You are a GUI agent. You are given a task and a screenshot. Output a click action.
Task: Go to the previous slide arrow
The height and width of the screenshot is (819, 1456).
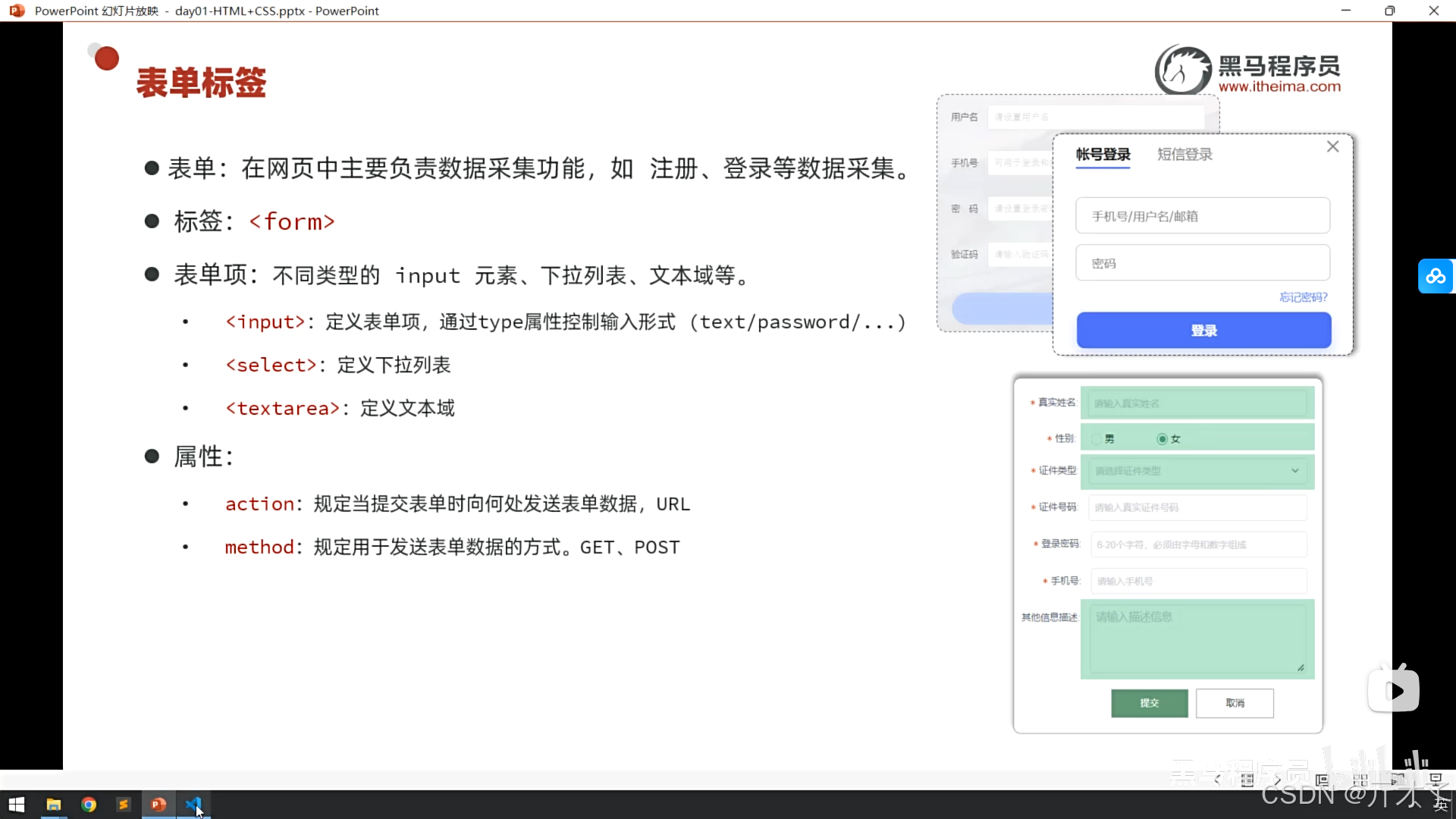coord(1217,780)
